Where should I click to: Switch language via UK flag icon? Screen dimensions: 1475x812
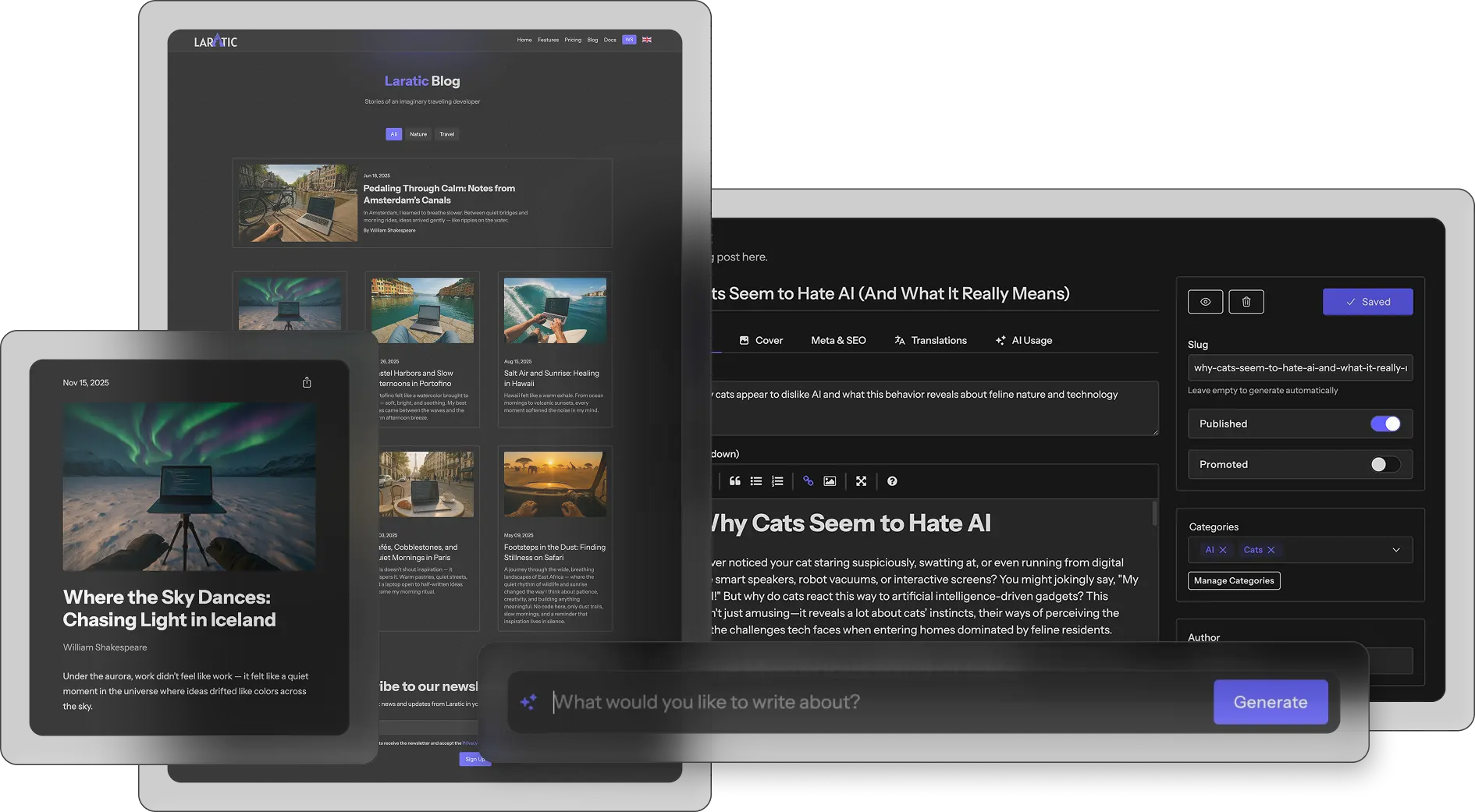click(647, 40)
